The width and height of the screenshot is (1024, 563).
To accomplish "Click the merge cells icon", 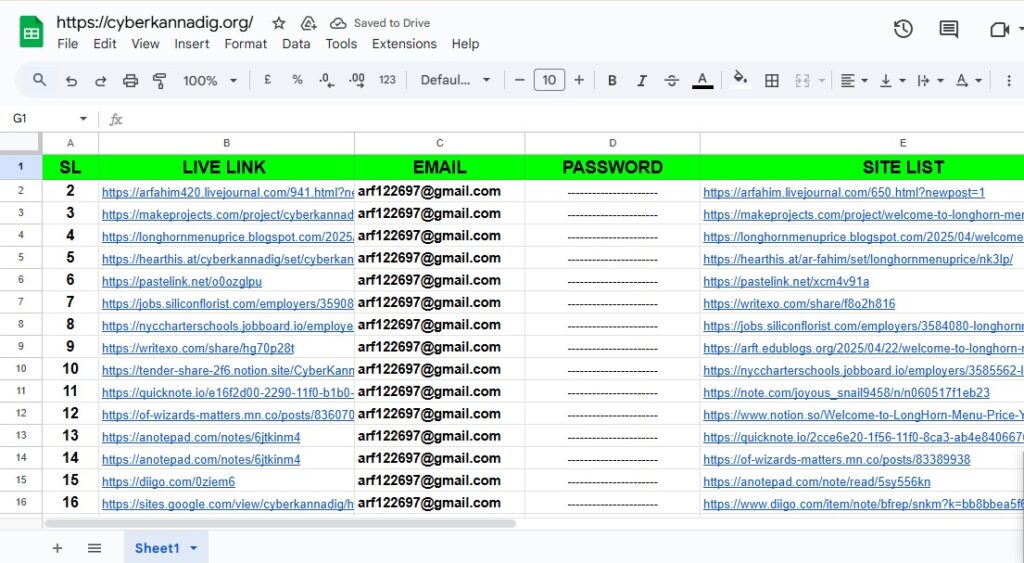I will click(802, 80).
